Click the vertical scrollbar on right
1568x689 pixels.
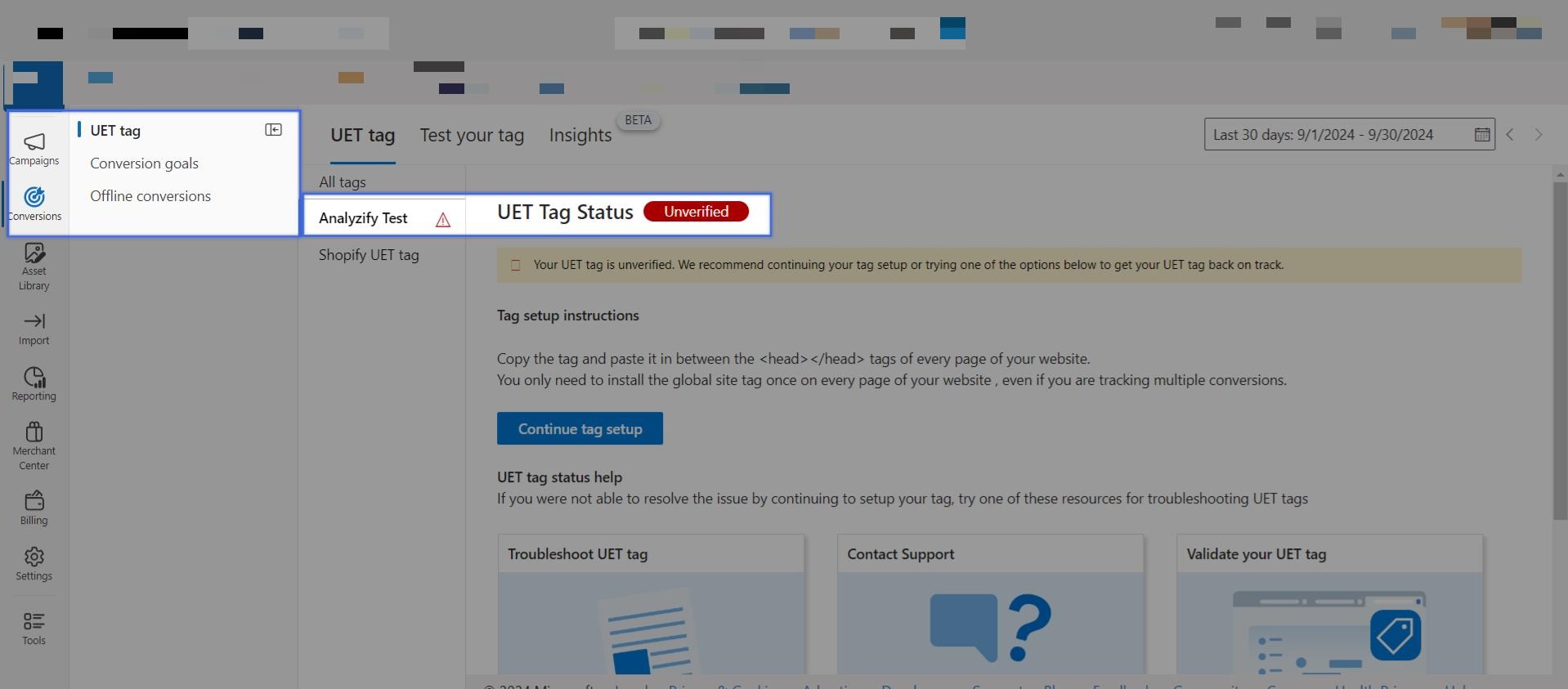(1560, 350)
